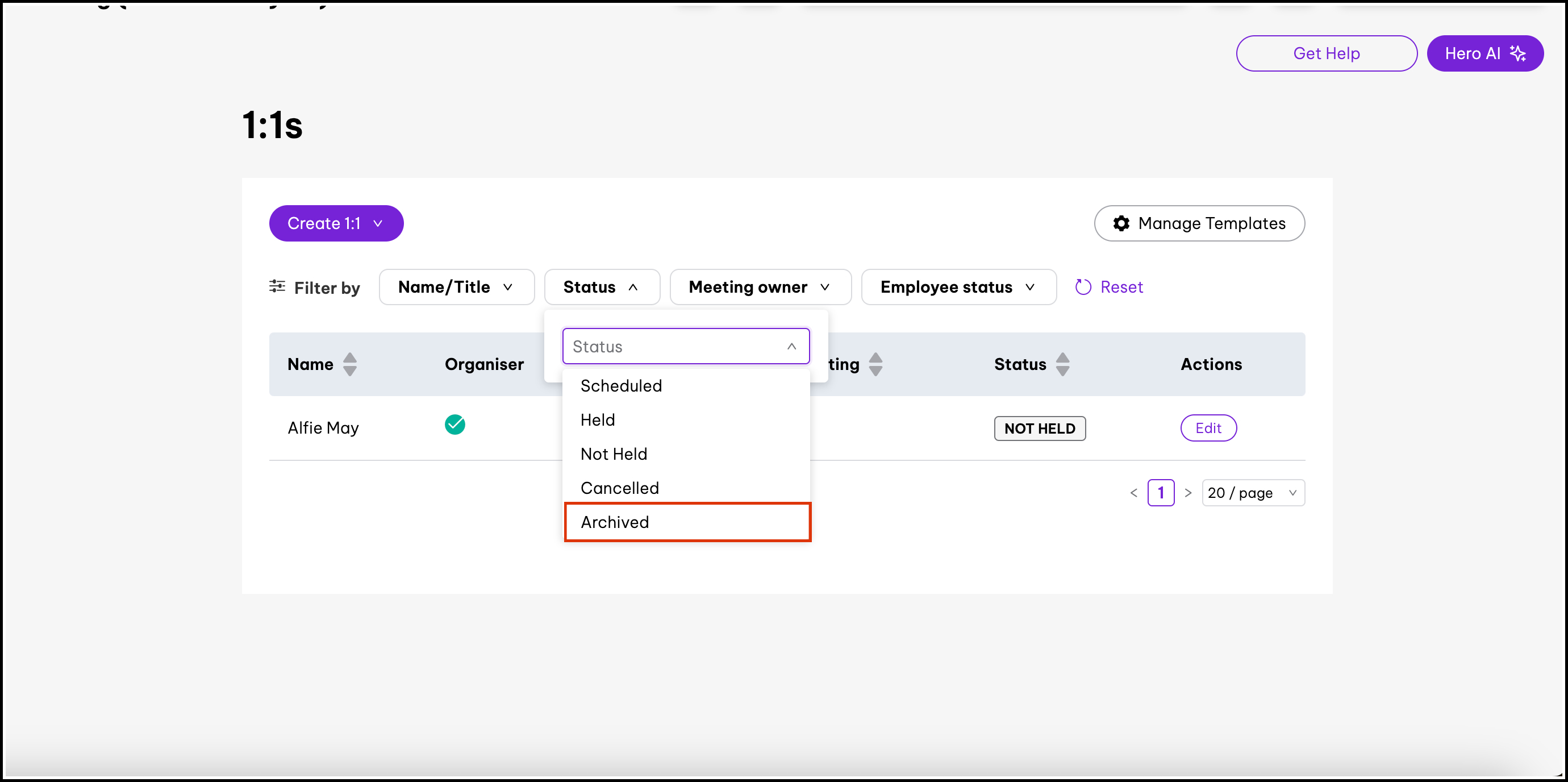This screenshot has width=1568, height=782.
Task: Click the green organiser checkmark icon
Action: (x=454, y=425)
